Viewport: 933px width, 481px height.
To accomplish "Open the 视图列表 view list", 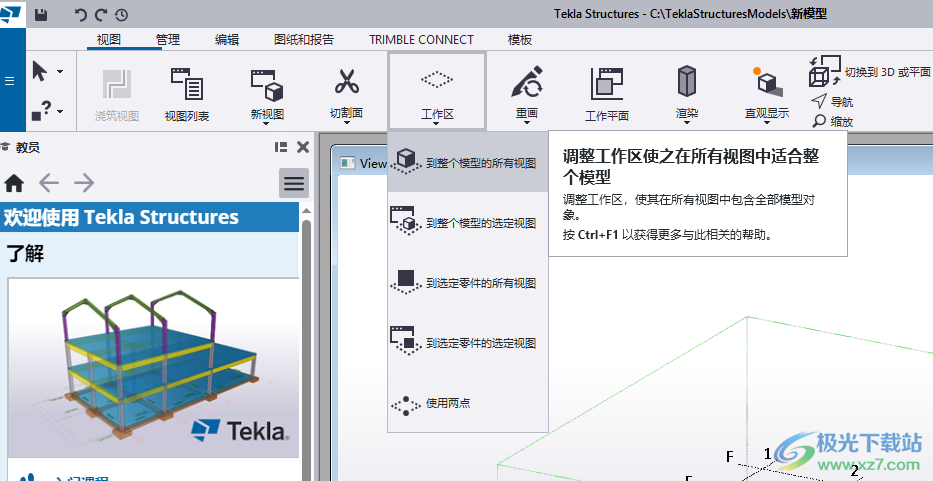I will [x=187, y=94].
